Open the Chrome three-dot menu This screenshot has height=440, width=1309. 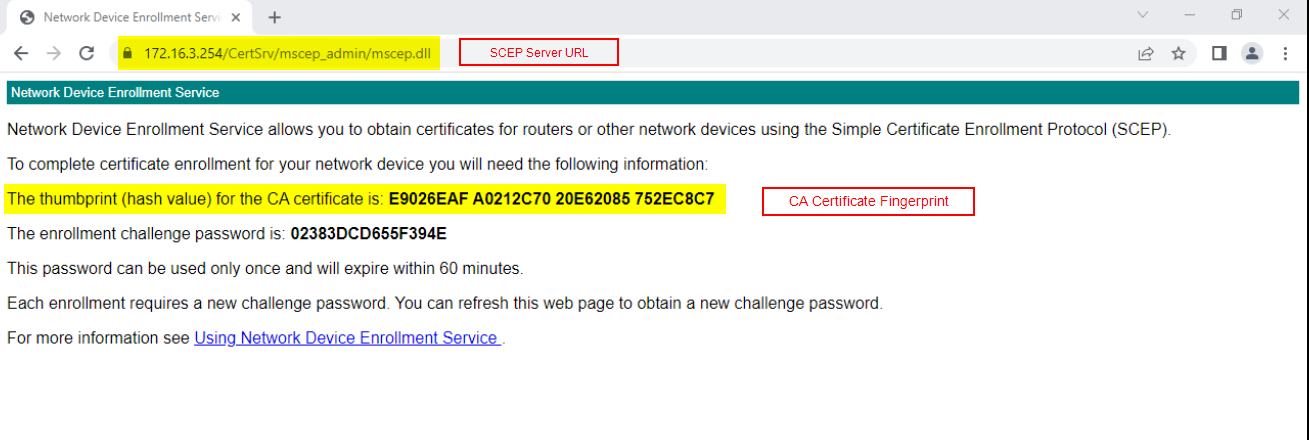1285,54
